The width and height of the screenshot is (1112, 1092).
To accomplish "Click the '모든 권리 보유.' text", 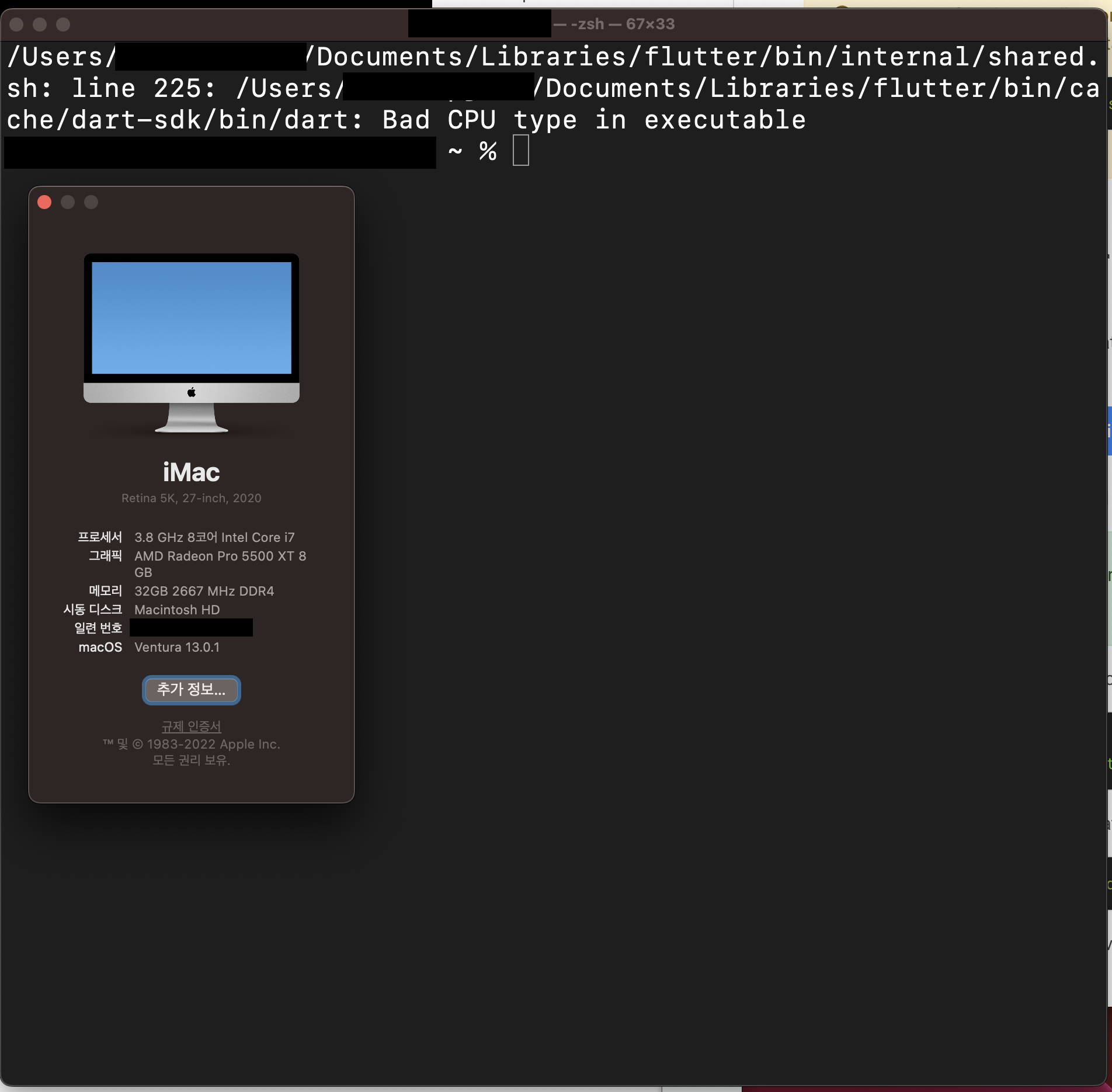I will [x=192, y=760].
